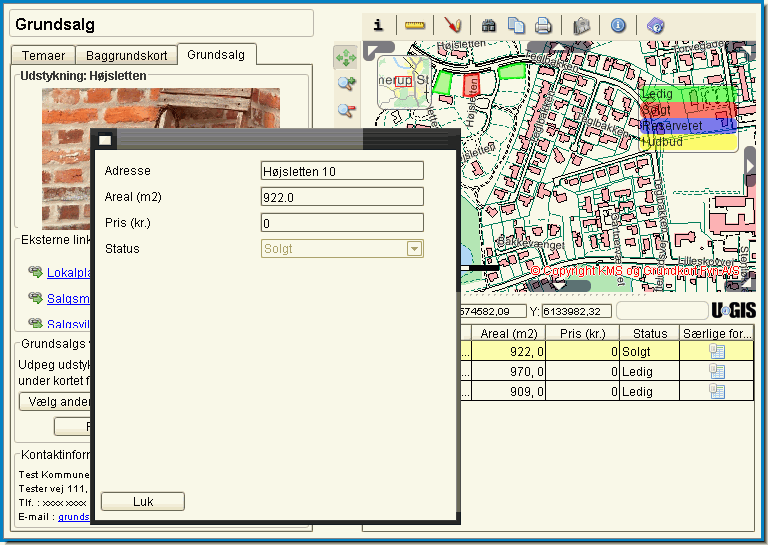Activate the zoom in magnifier tool
The image size is (768, 545).
coord(346,84)
